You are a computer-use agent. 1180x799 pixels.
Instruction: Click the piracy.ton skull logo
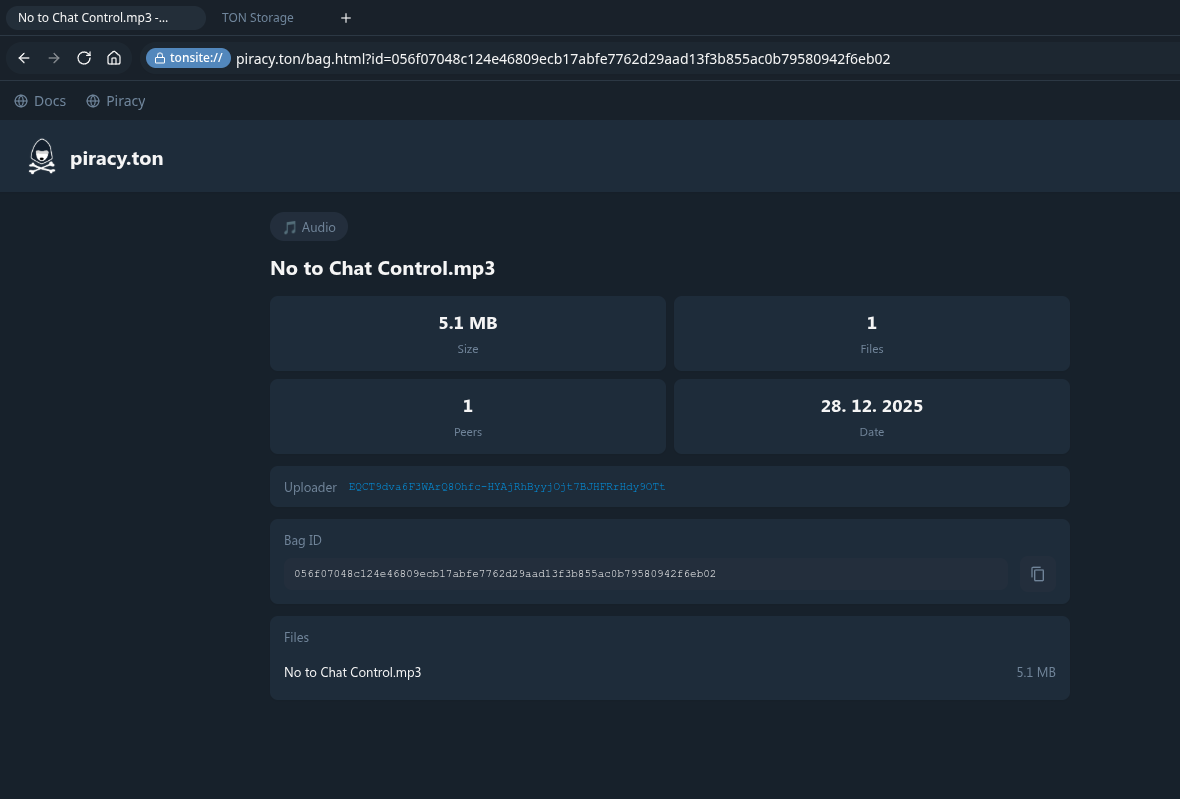tap(41, 158)
